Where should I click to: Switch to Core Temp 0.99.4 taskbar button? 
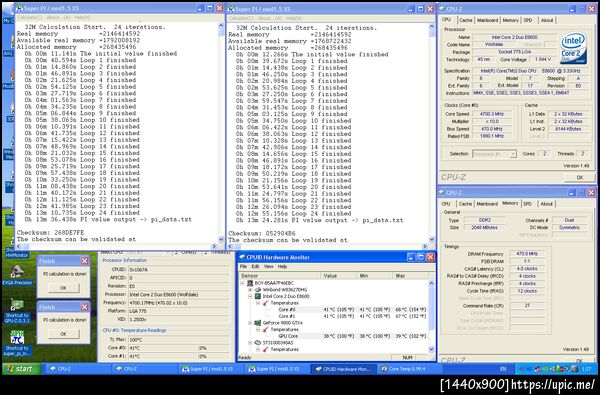pos(409,369)
